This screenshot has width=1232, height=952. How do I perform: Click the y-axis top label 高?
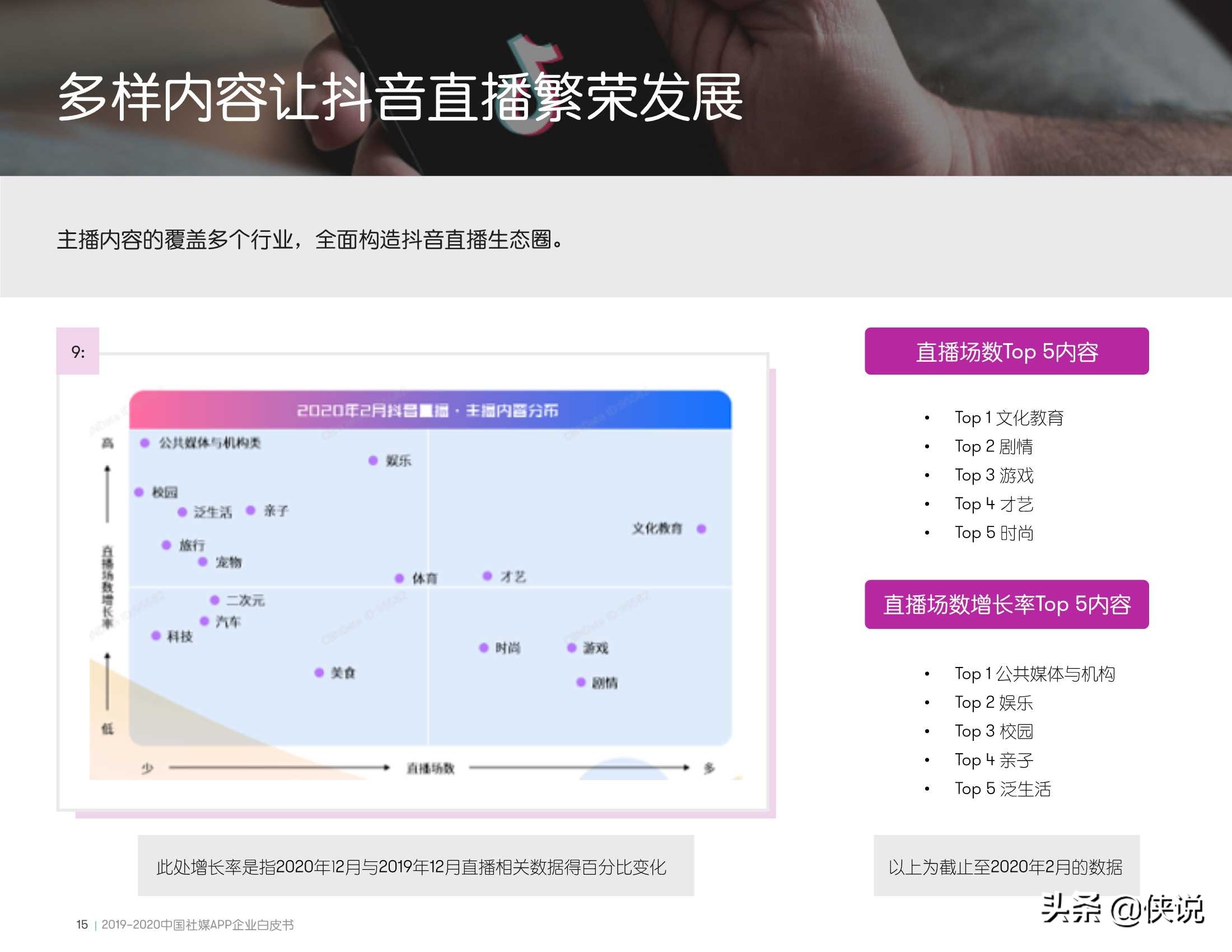point(107,443)
